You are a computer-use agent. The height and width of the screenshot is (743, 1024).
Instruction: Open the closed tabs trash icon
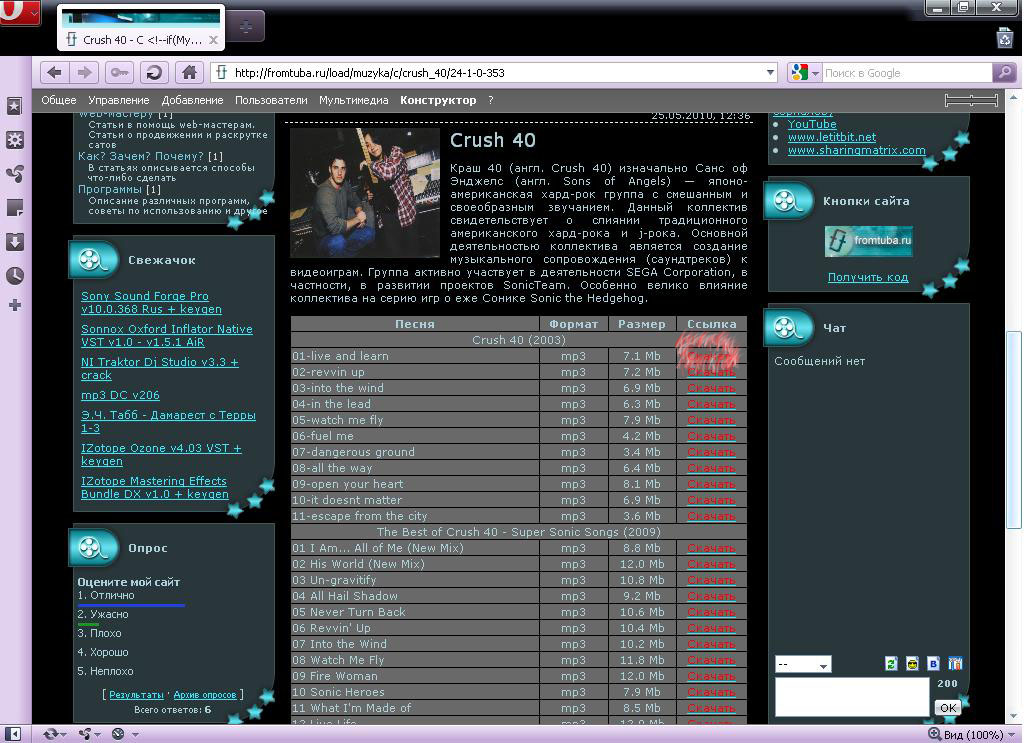coord(1005,38)
